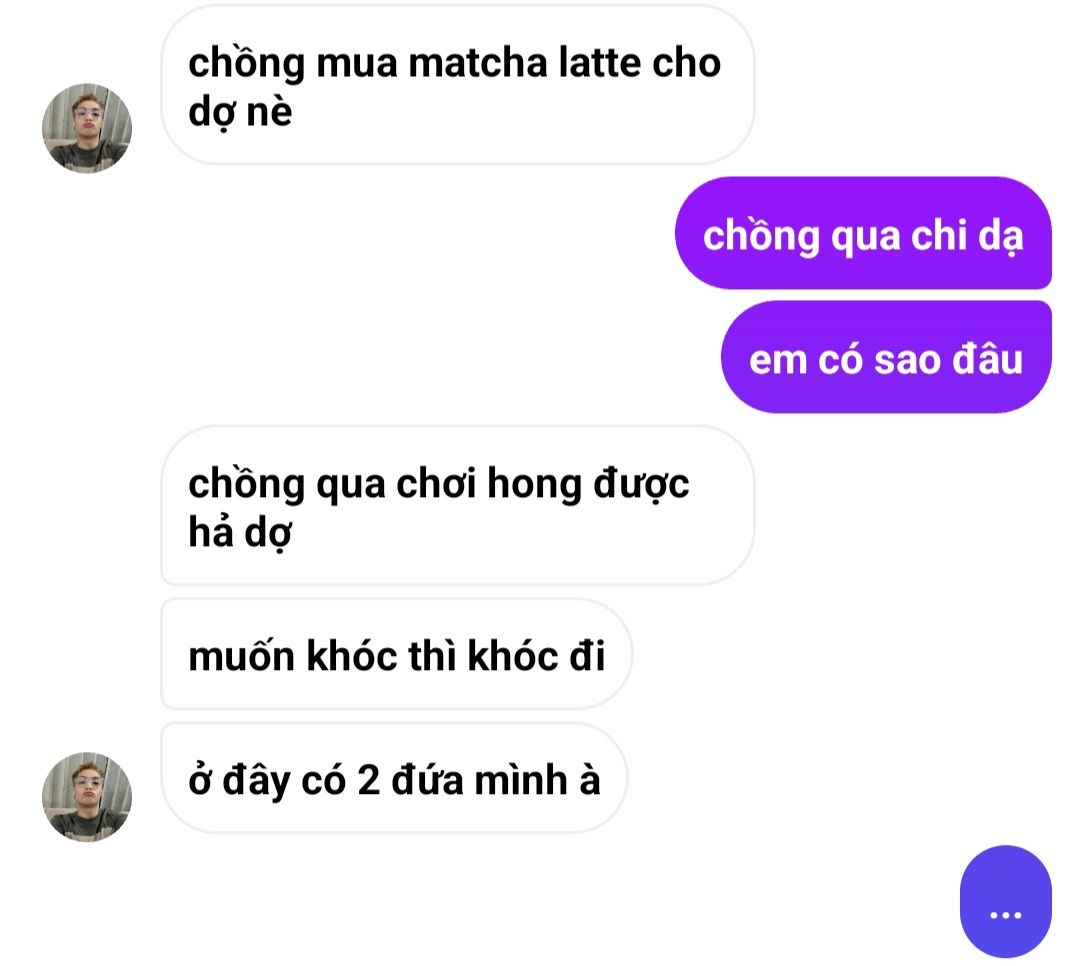Viewport: 1080px width, 966px height.
Task: Click the word "mình" in the bottom received bubble
Action: 521,780
